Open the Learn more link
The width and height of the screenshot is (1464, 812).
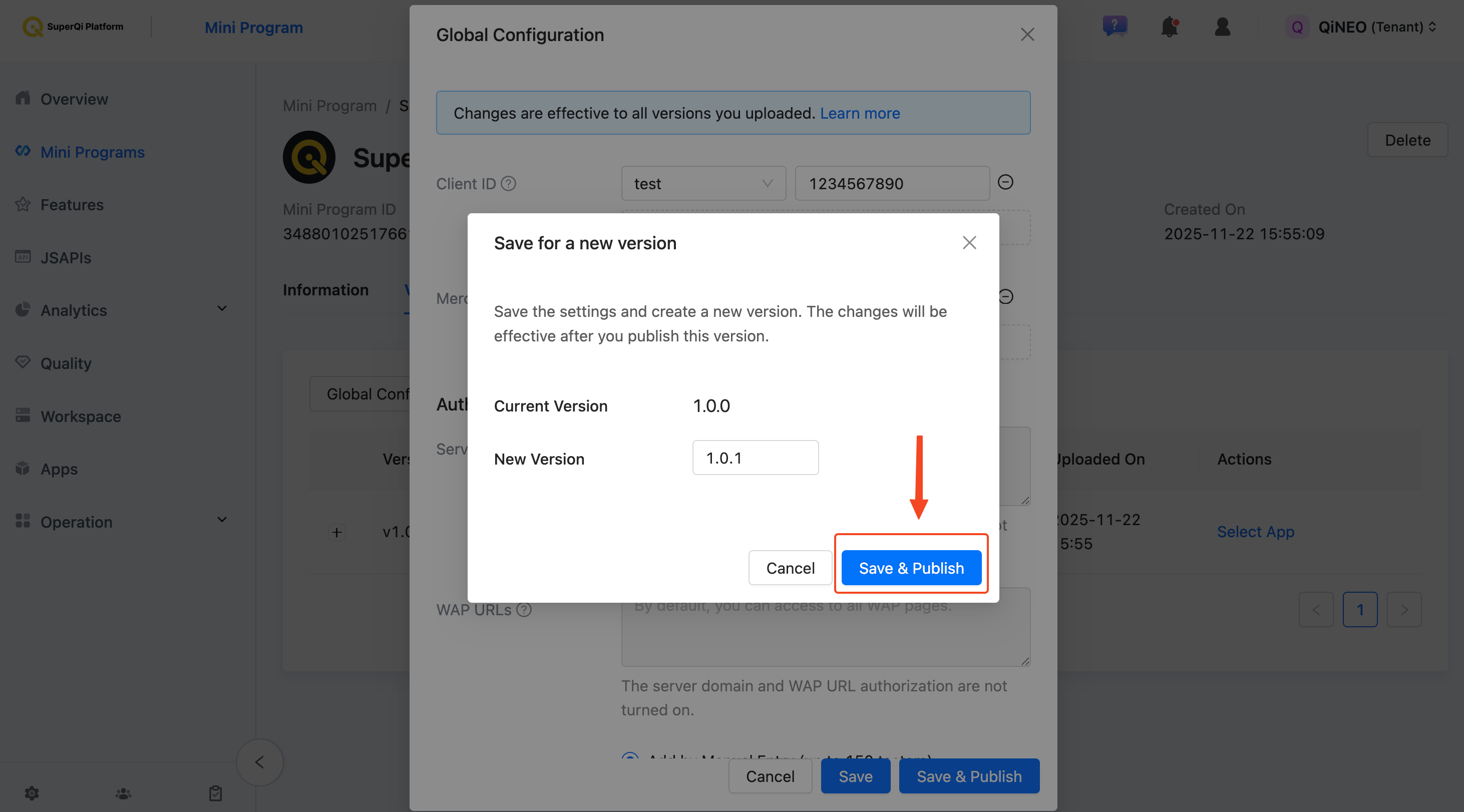[860, 113]
